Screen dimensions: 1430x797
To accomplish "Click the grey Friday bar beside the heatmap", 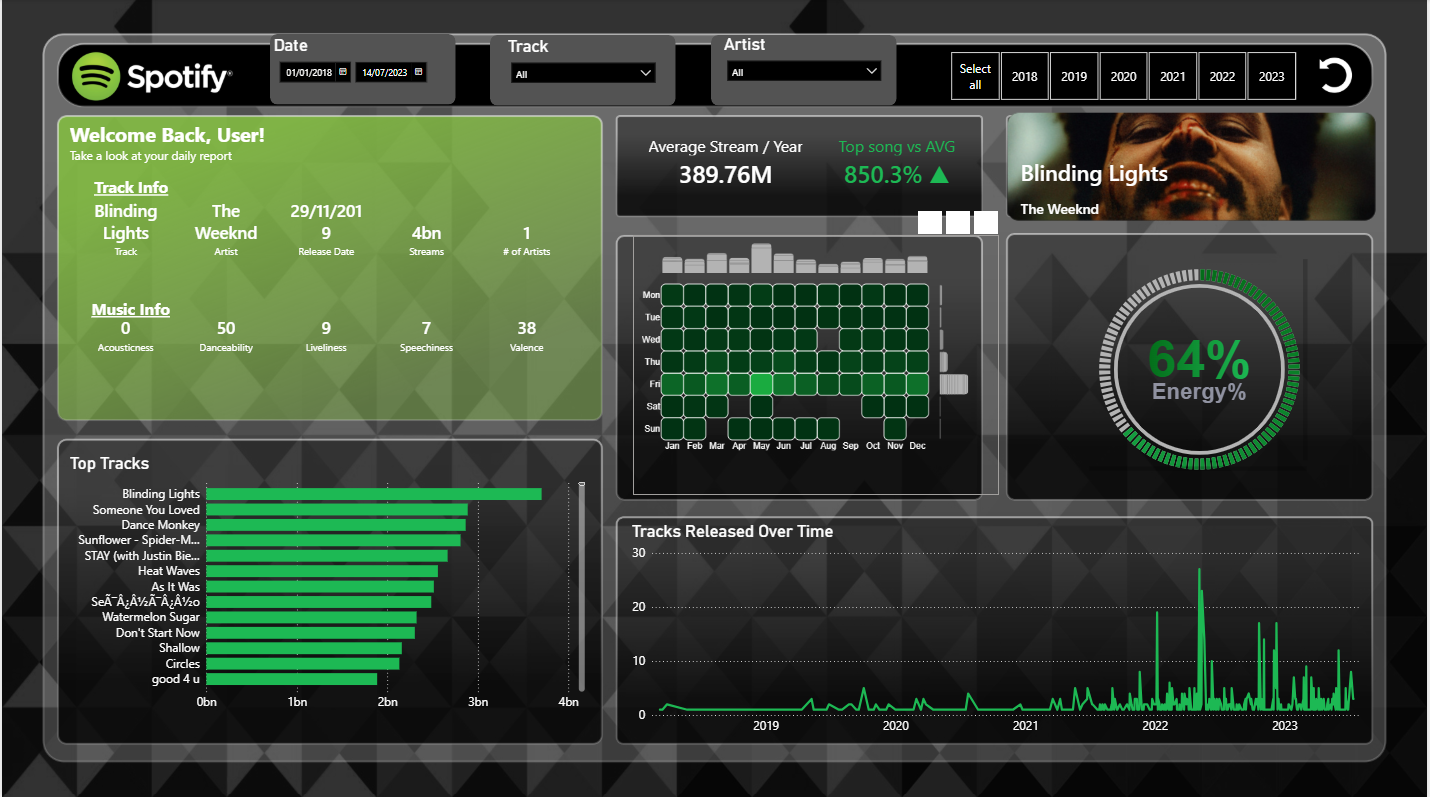I will point(954,384).
